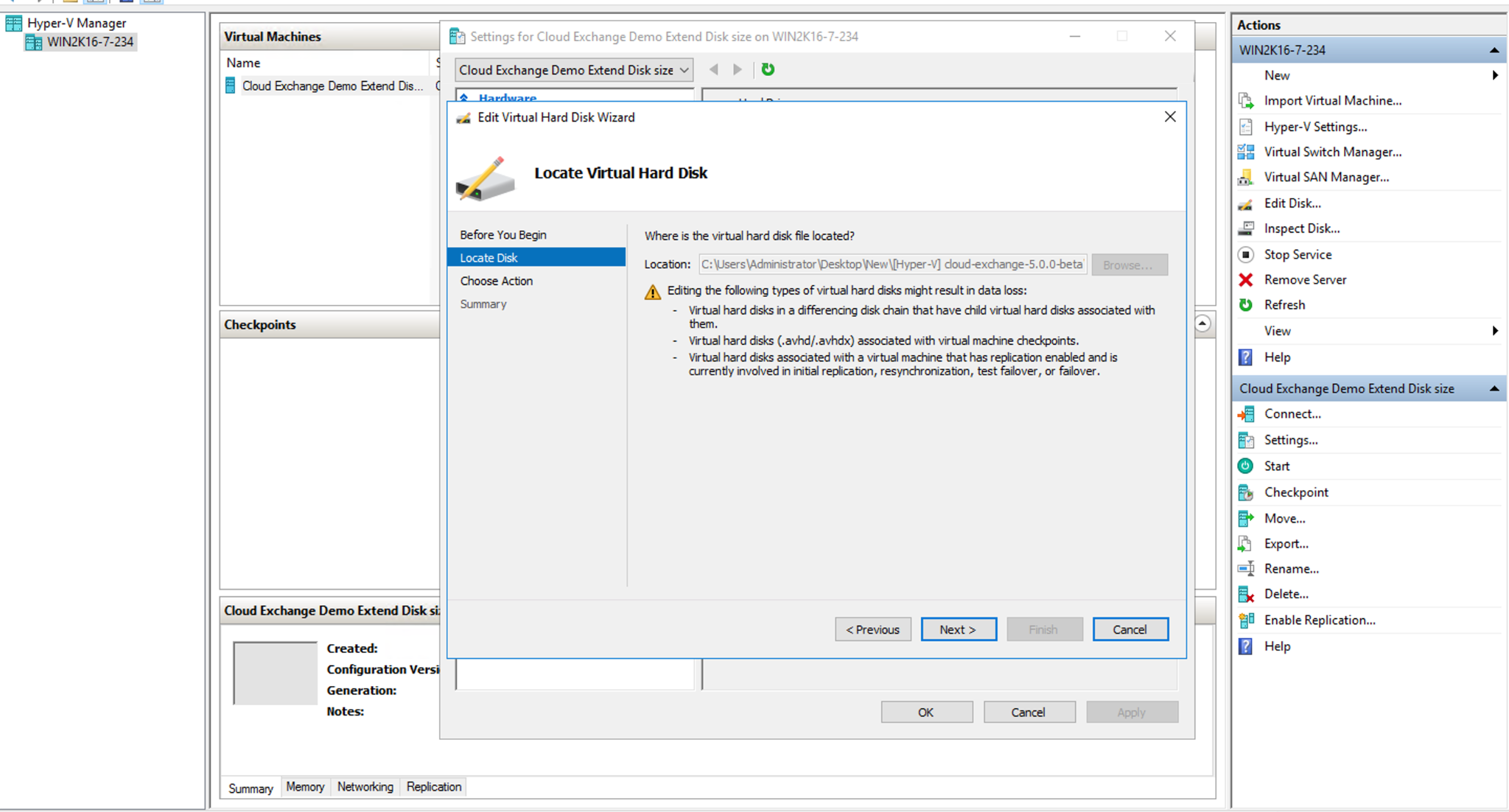Click the green Start power icon
The height and width of the screenshot is (812, 1509).
click(x=1246, y=466)
